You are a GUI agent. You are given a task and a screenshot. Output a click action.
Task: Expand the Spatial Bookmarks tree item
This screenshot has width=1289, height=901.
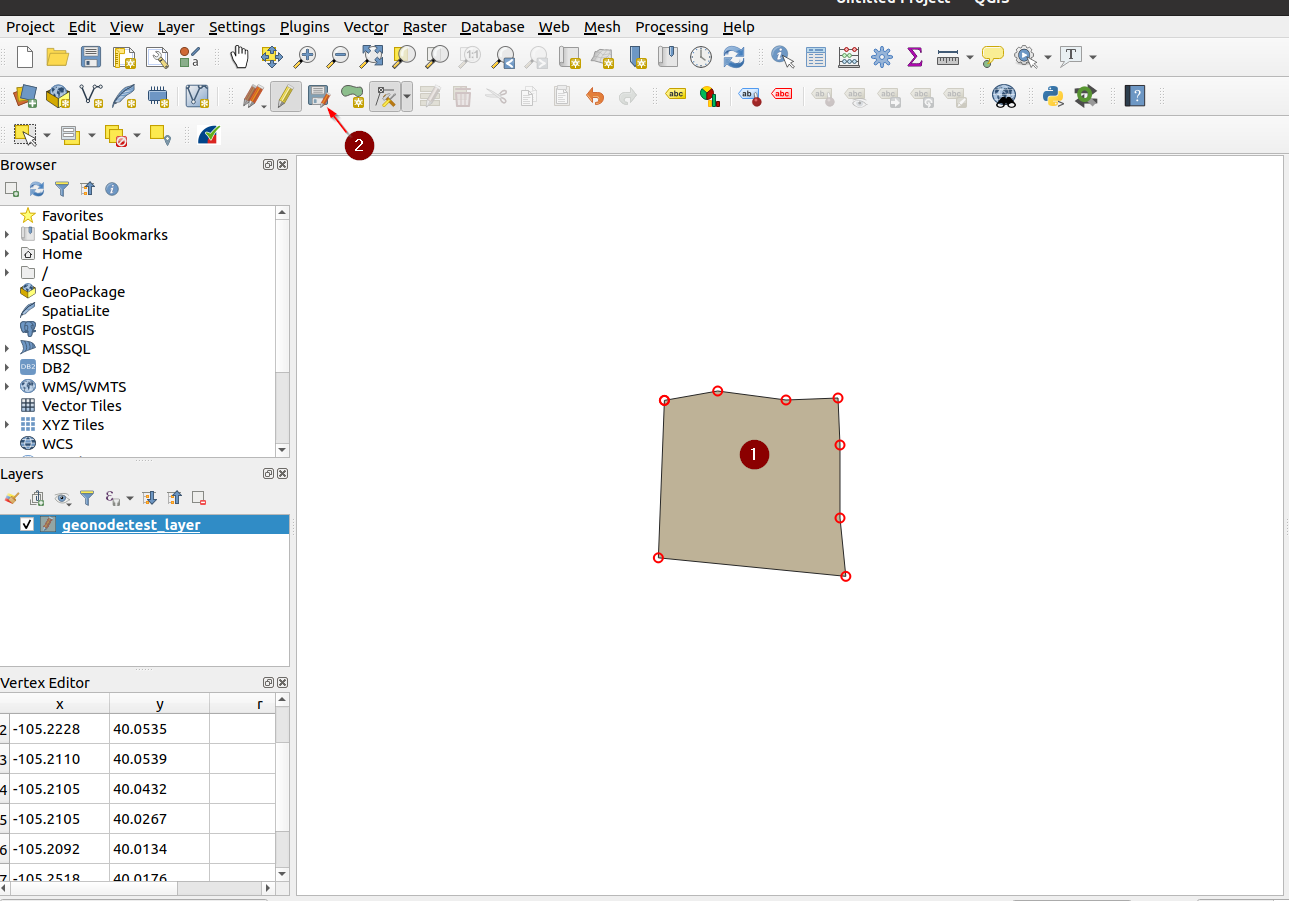tap(7, 235)
